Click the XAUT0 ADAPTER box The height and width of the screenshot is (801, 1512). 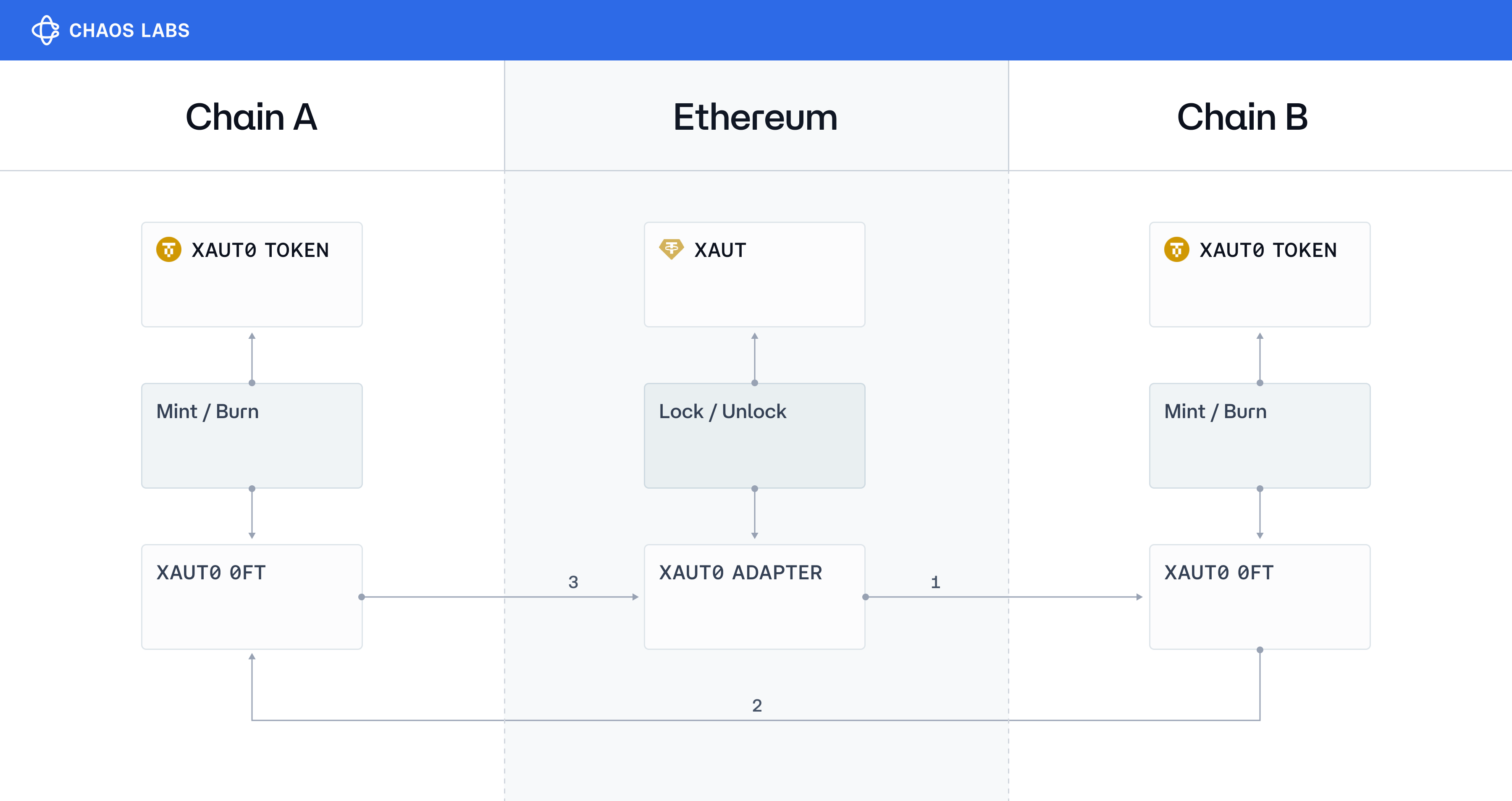point(754,597)
